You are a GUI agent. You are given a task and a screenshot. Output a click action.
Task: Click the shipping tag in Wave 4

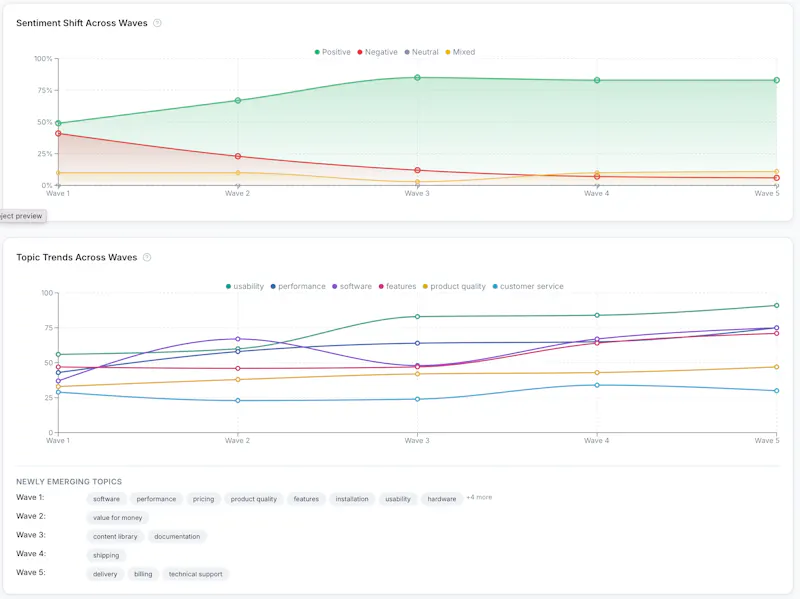106,556
